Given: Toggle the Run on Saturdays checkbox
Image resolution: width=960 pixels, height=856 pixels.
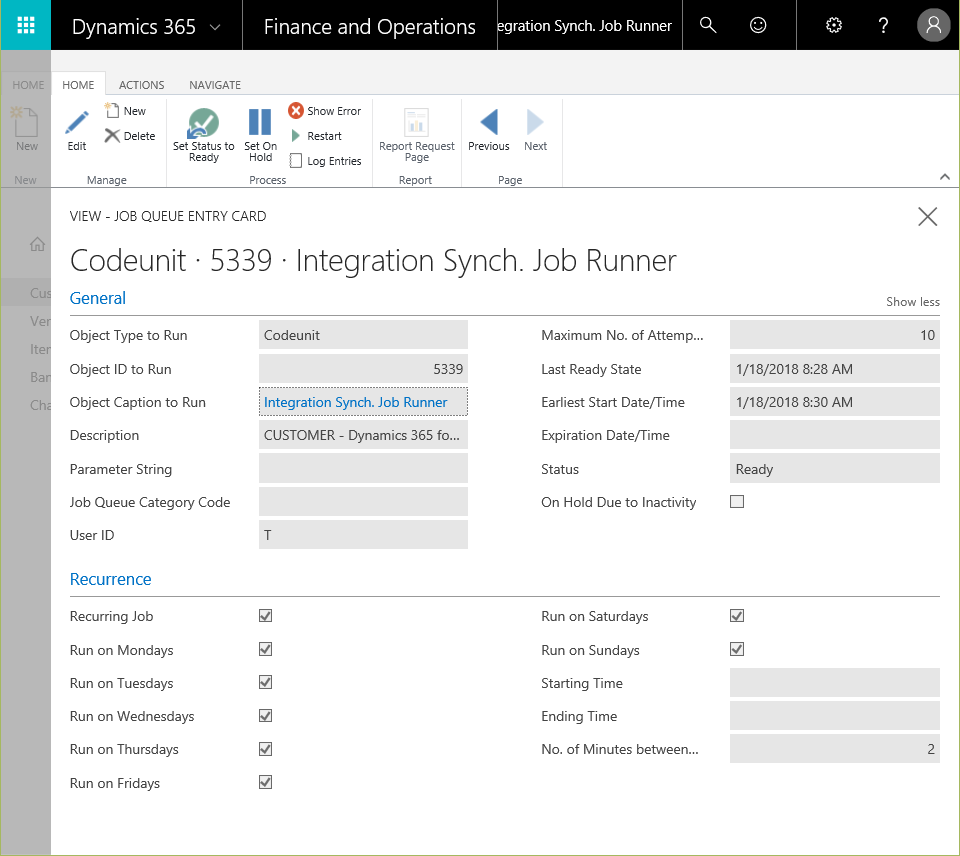Looking at the screenshot, I should click(x=737, y=616).
